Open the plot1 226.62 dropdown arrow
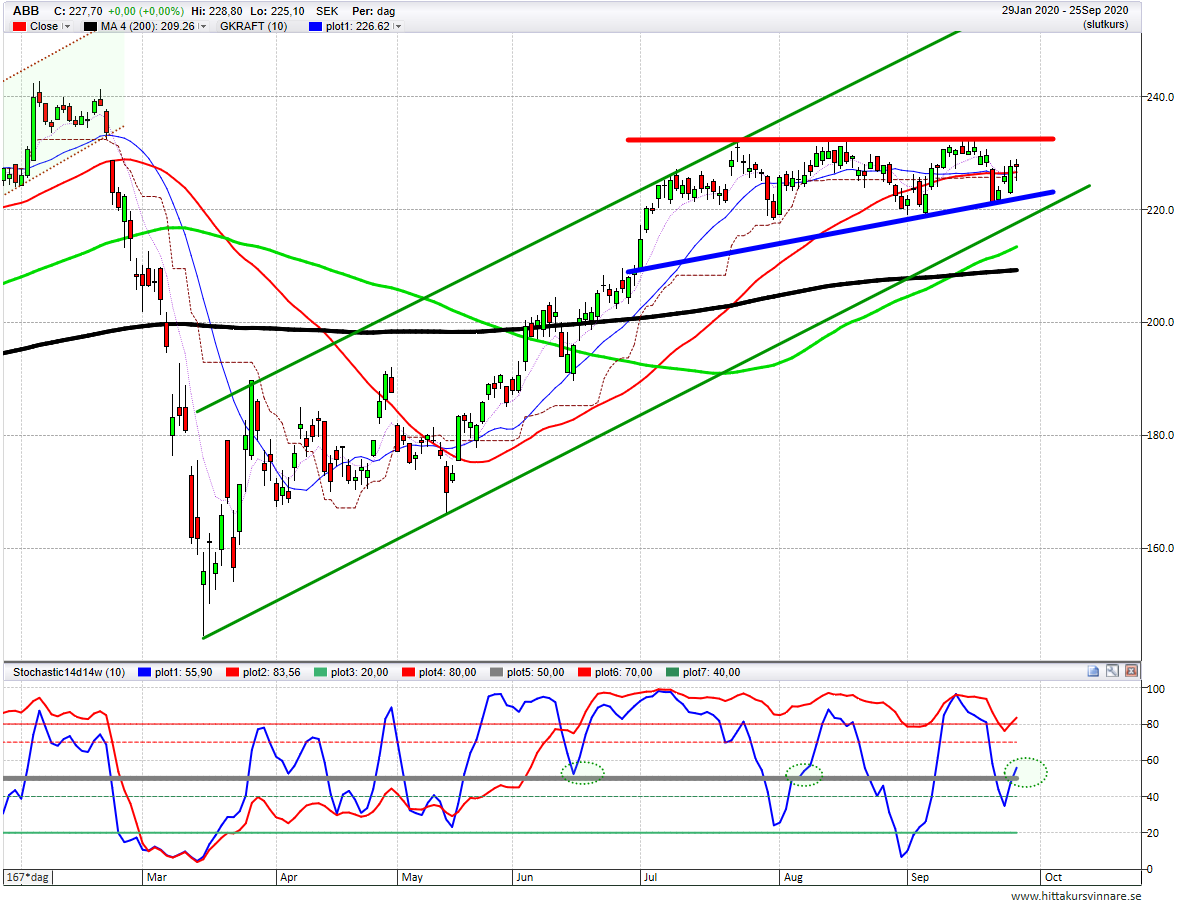The height and width of the screenshot is (901, 1186). 398,26
